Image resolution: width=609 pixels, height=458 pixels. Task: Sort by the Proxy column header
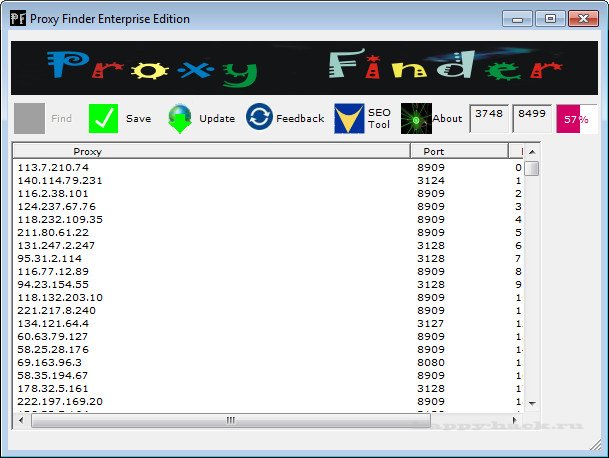(x=211, y=151)
